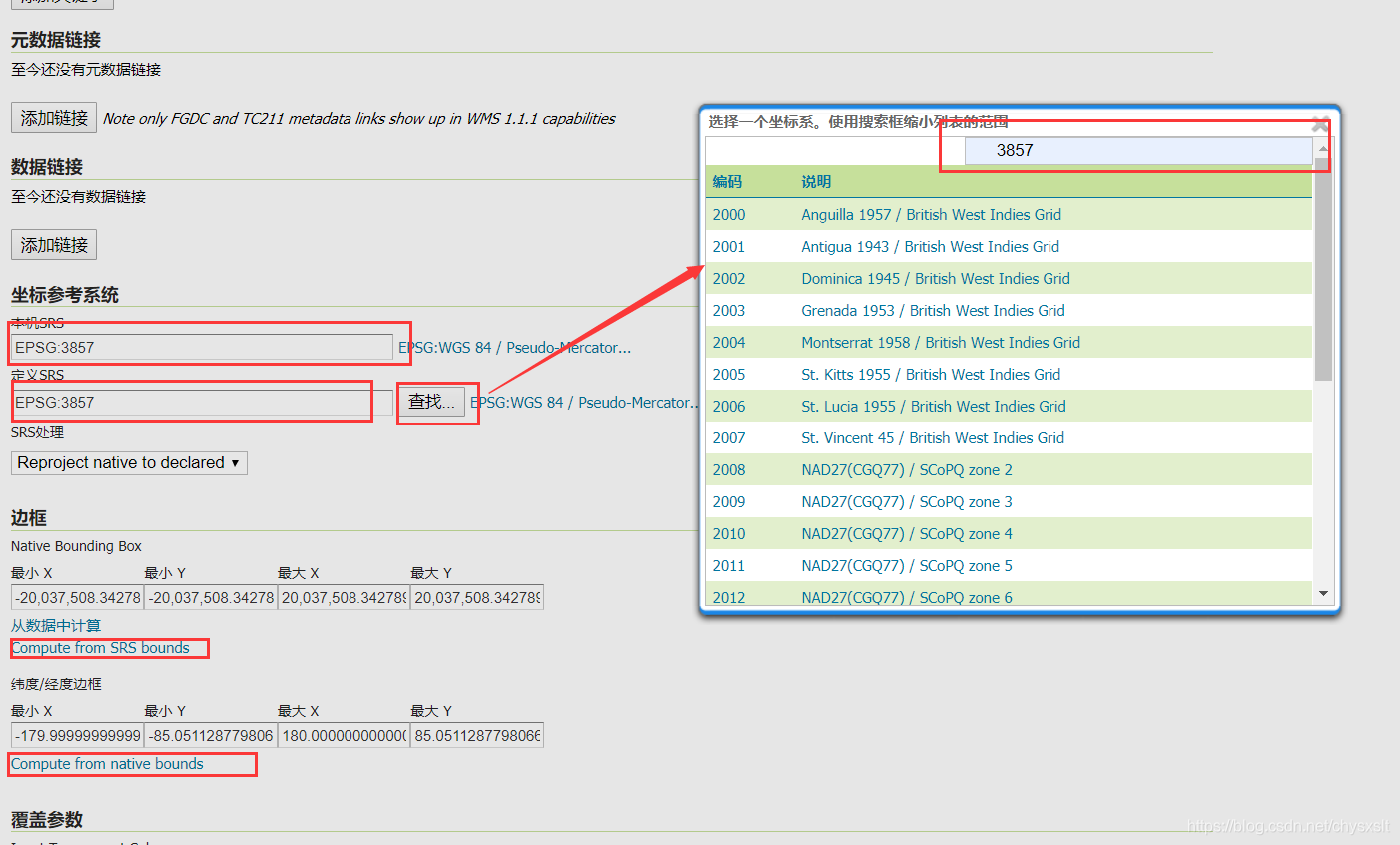The height and width of the screenshot is (845, 1400).
Task: Select code 2008 in the list
Action: [729, 469]
